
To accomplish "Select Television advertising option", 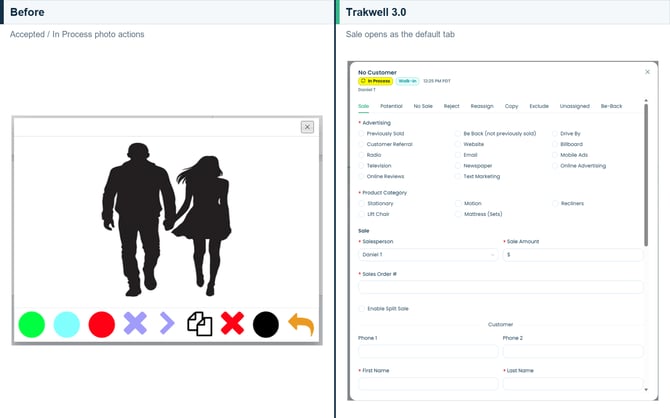I will point(362,165).
